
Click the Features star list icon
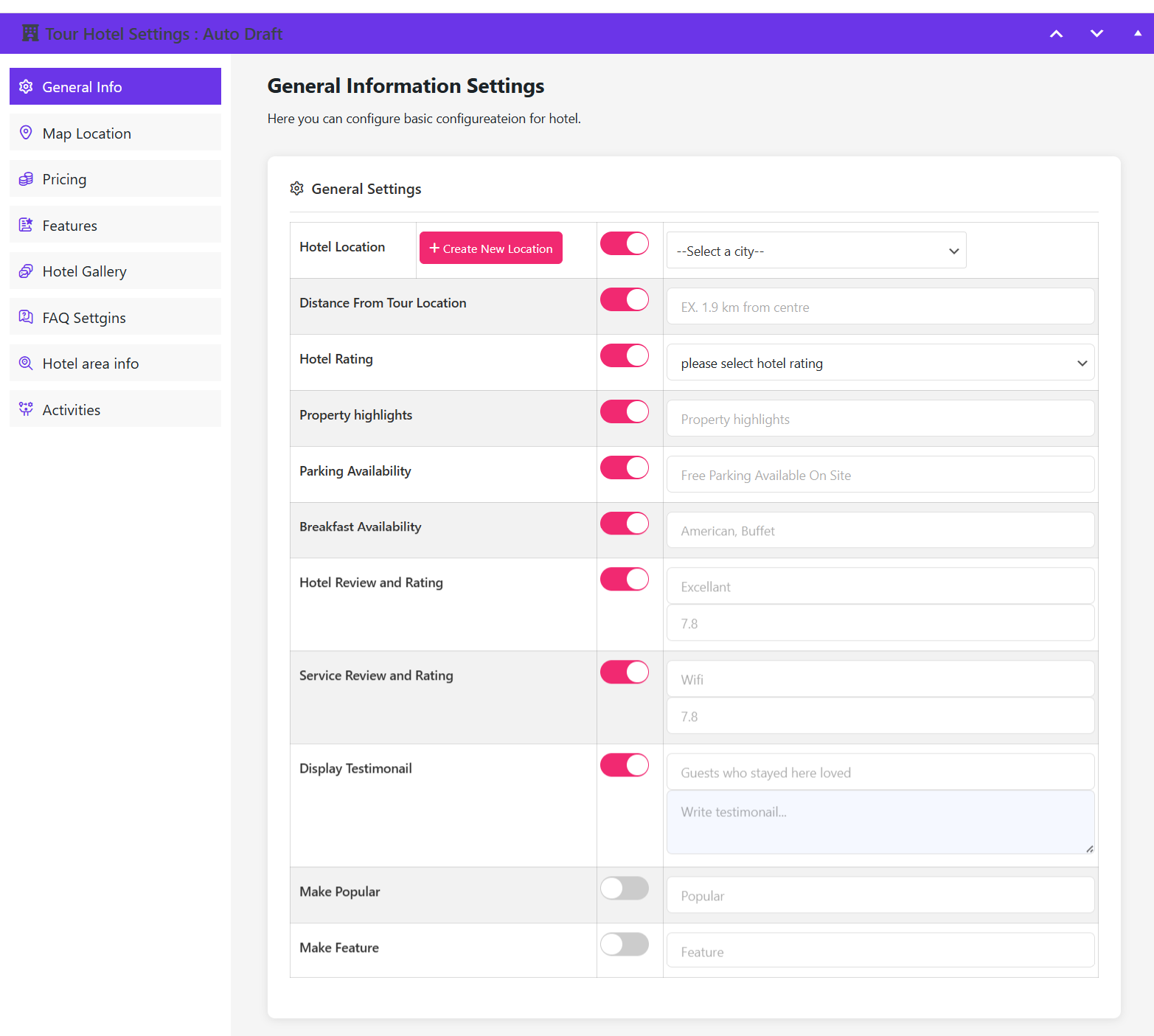click(26, 225)
